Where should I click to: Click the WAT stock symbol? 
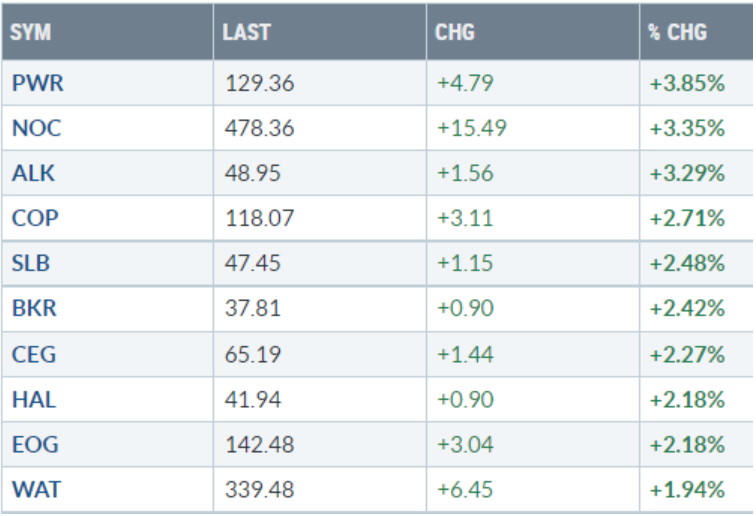coord(35,490)
